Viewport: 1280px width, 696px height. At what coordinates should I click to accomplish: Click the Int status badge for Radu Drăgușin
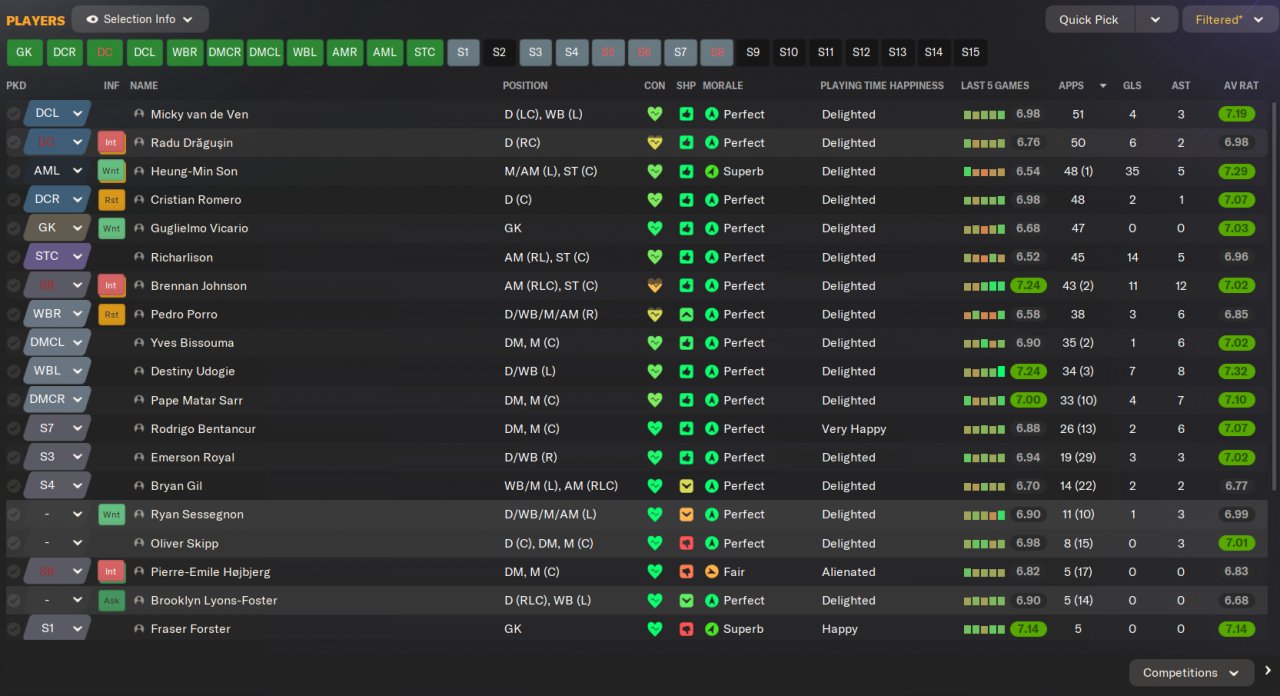(111, 143)
